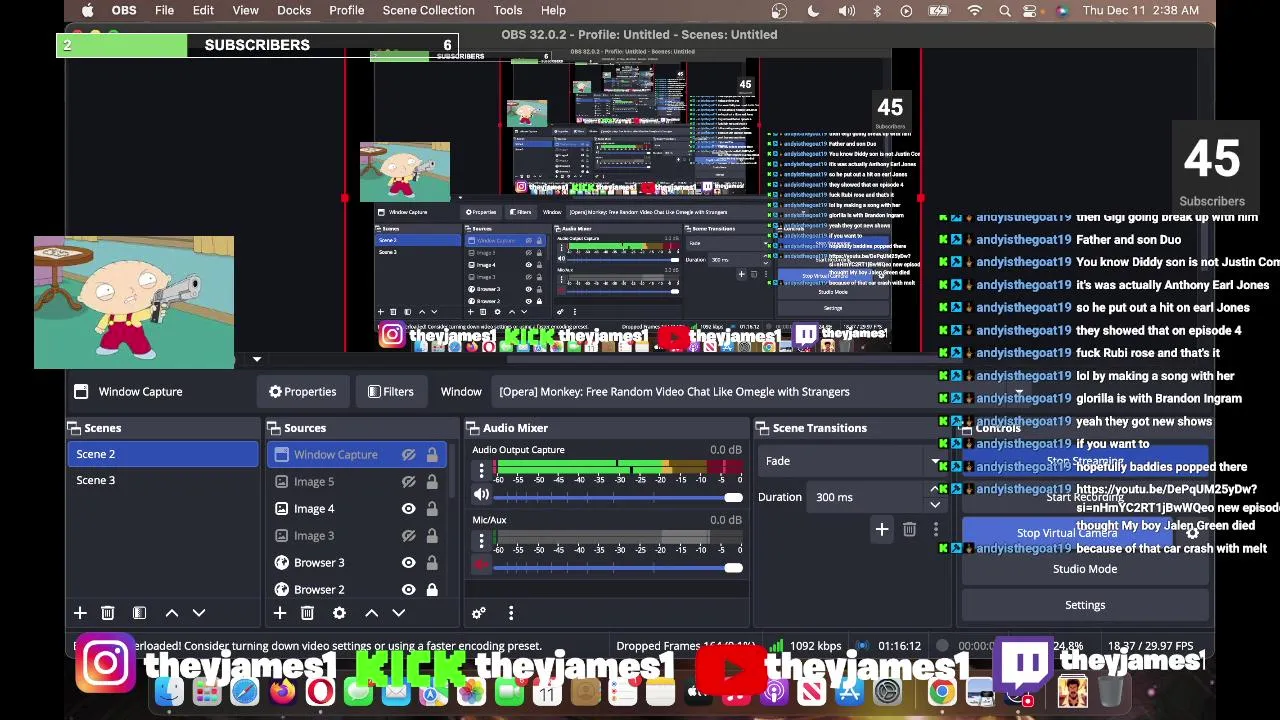
Task: Hide Browser 2 source via eye icon
Action: click(409, 590)
